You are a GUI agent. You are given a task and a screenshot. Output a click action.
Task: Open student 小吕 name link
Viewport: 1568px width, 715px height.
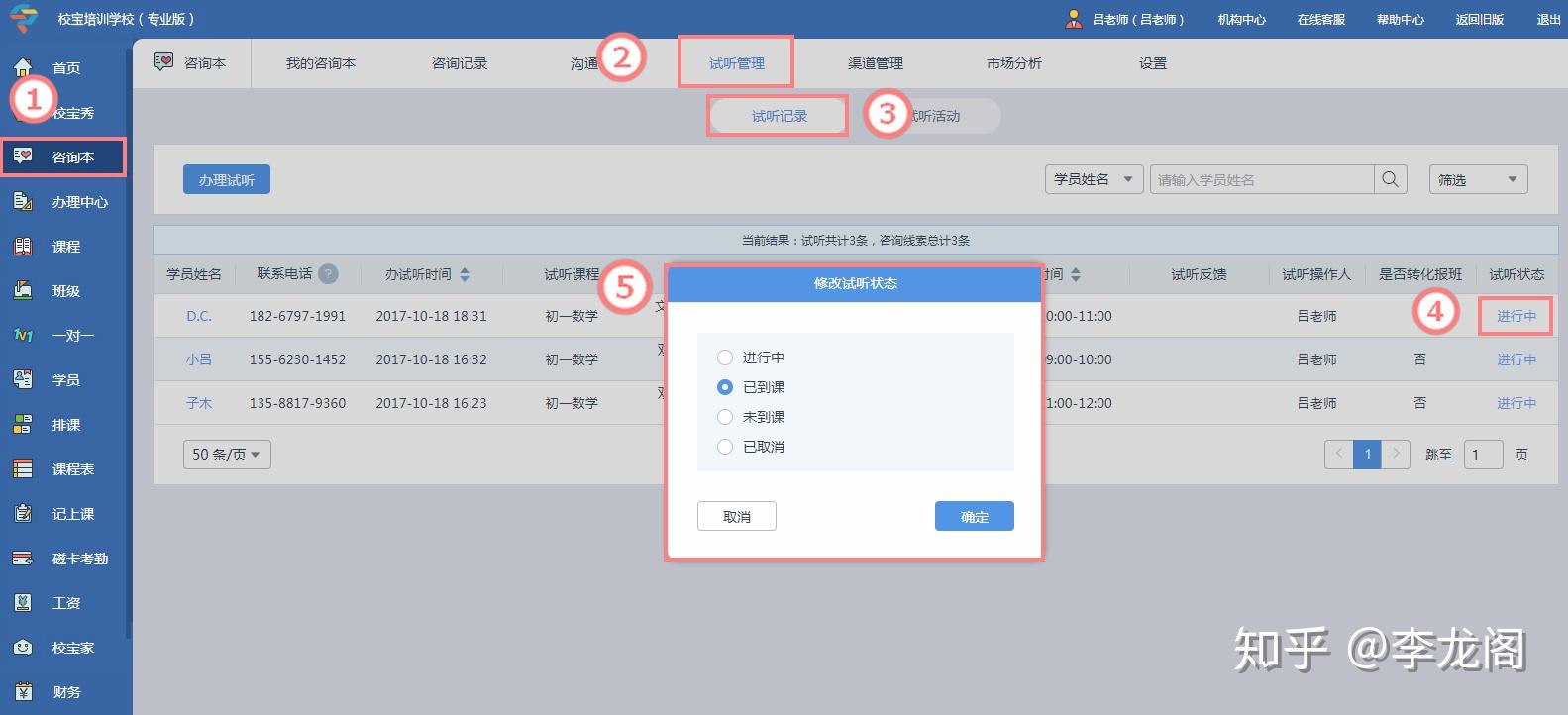(x=199, y=359)
